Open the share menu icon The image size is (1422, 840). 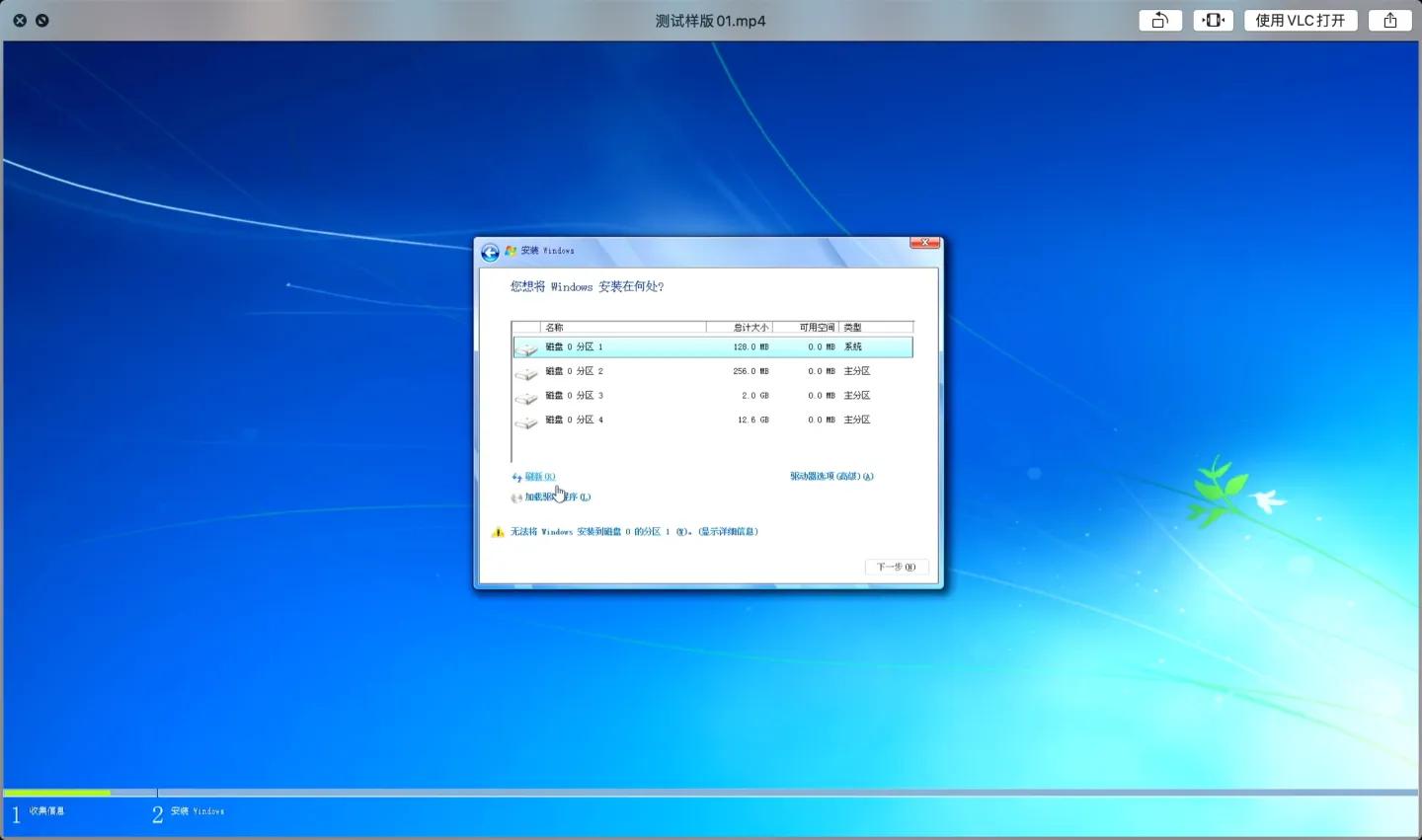pyautogui.click(x=1389, y=21)
